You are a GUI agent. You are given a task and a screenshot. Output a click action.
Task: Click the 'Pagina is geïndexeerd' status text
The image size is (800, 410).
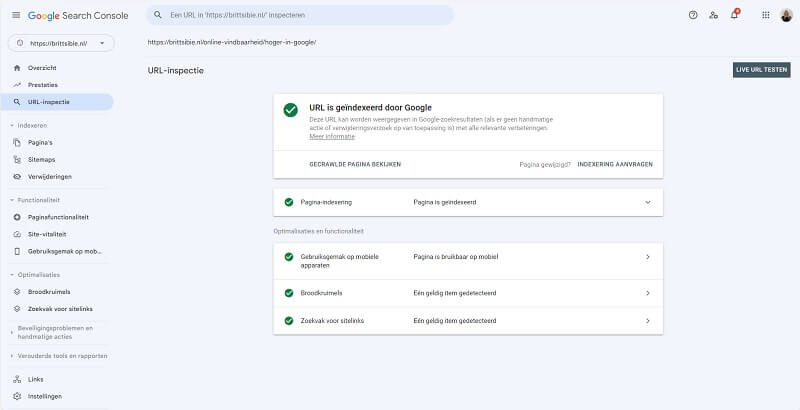pos(445,202)
